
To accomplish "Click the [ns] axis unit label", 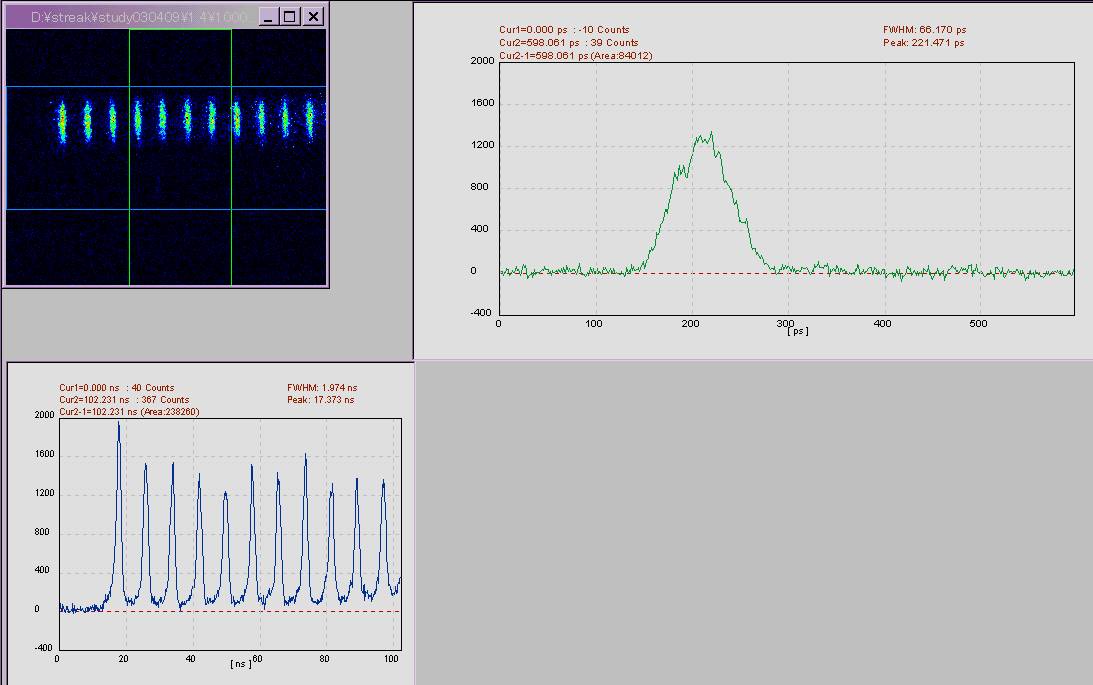I will 240,663.
